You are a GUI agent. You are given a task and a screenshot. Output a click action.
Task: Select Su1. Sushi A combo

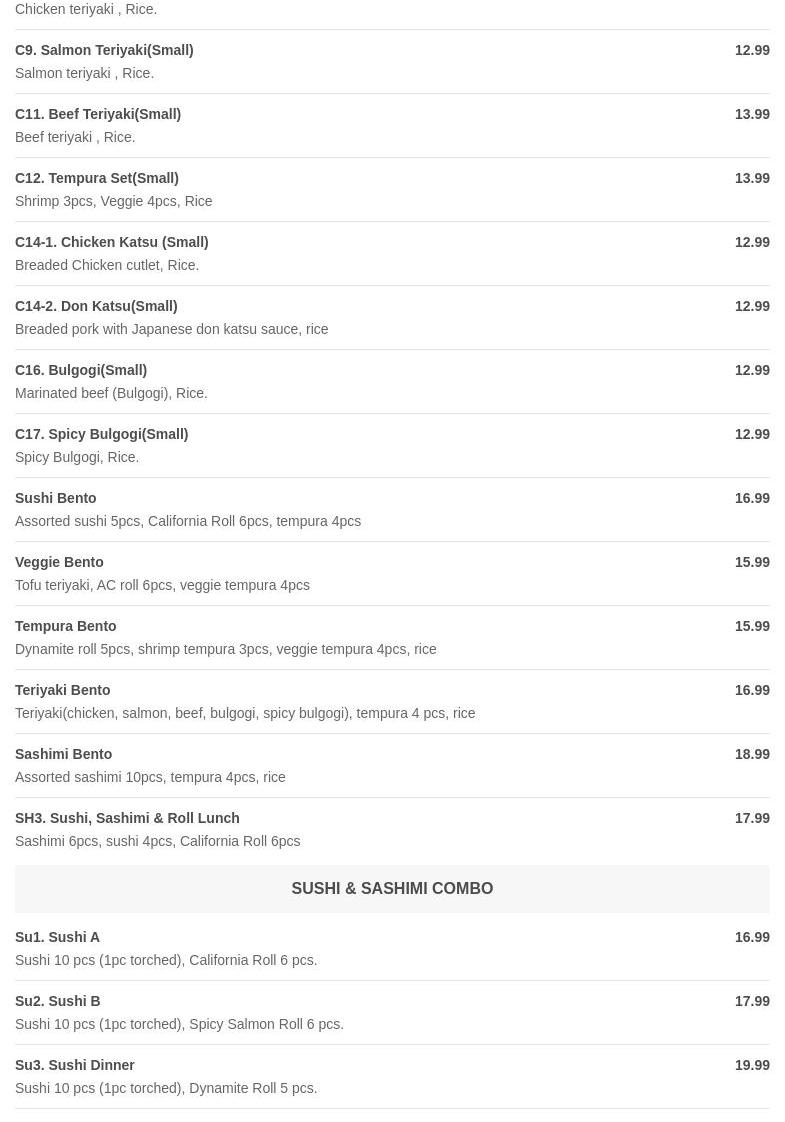point(58,937)
